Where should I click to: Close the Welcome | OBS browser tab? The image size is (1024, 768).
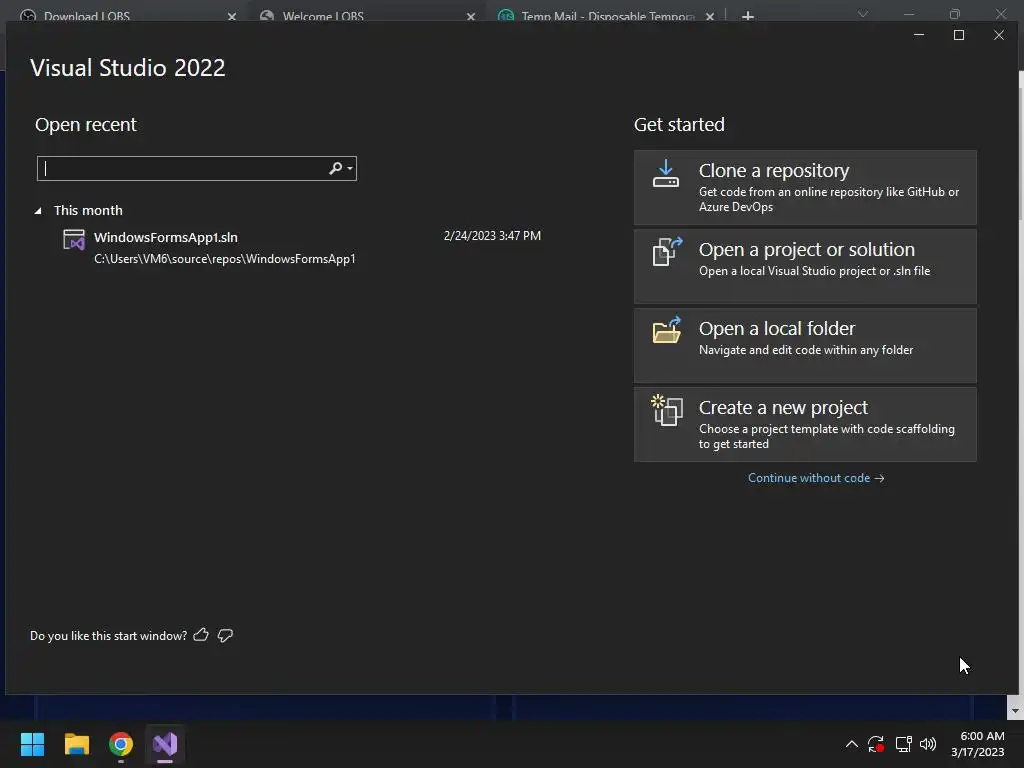[x=471, y=16]
